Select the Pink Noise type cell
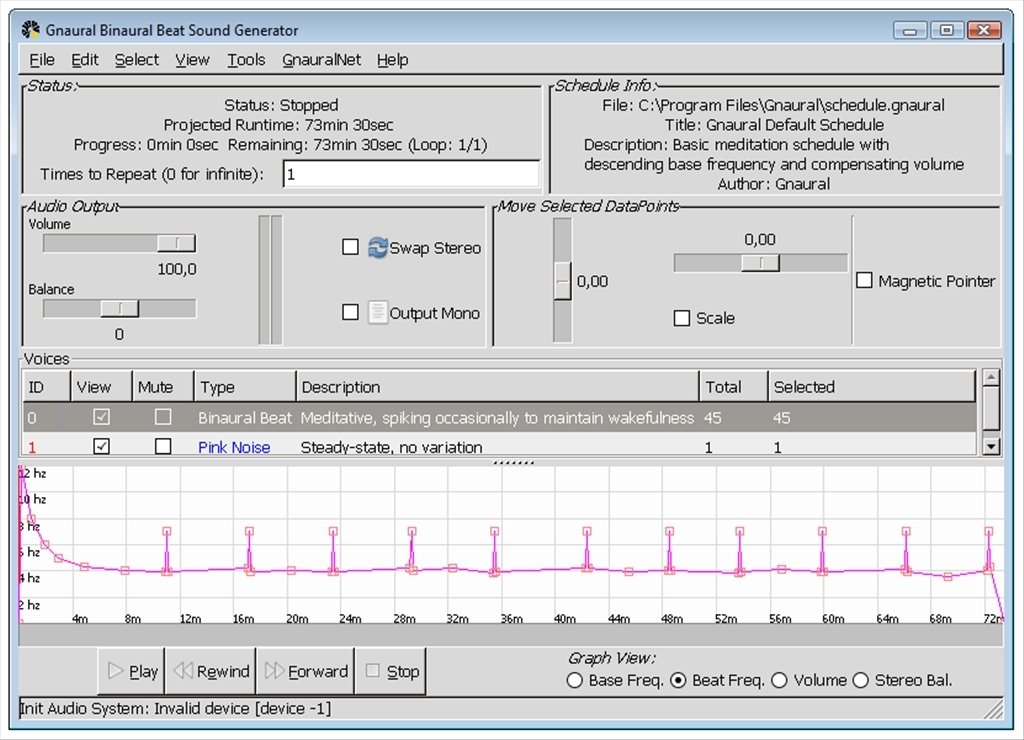1024x740 pixels. (x=234, y=447)
